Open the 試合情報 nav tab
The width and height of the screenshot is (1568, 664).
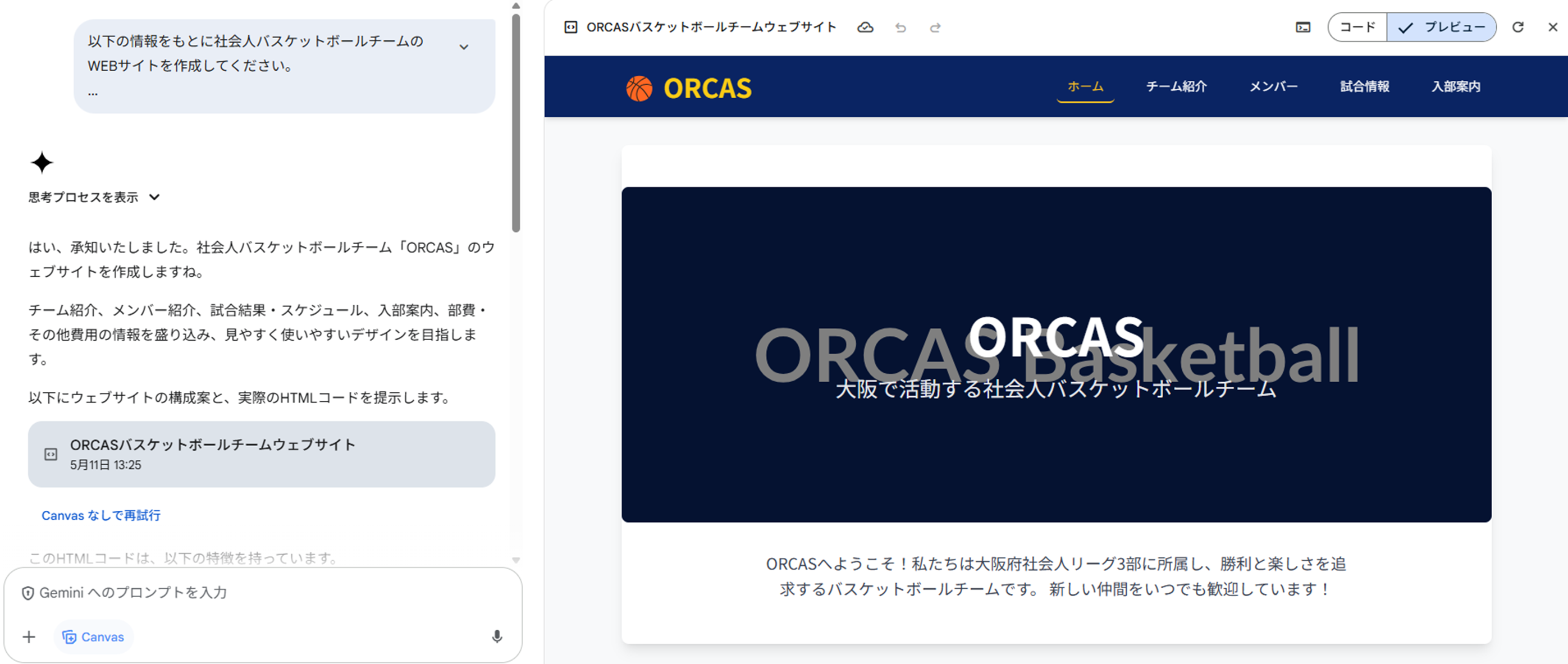[1365, 86]
